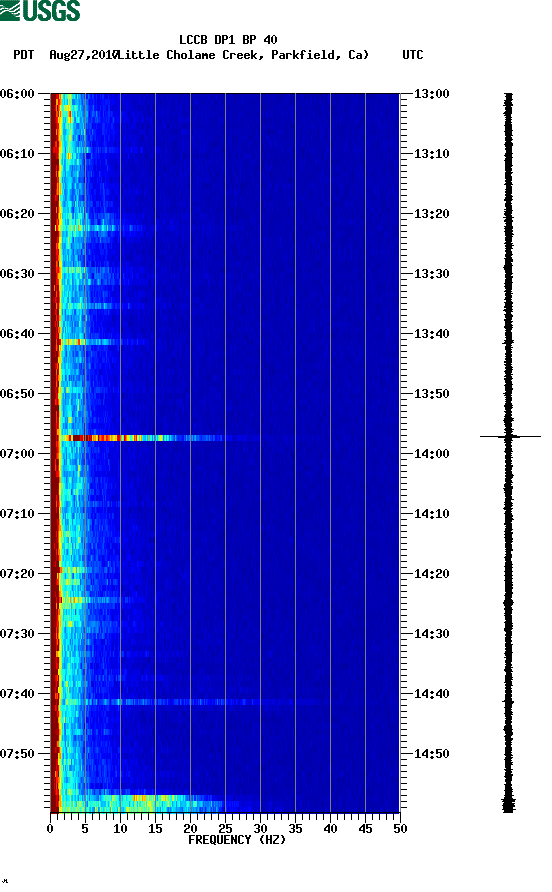This screenshot has width=552, height=892.
Task: Click the 20 Hz frequency tick label
Action: tap(190, 829)
